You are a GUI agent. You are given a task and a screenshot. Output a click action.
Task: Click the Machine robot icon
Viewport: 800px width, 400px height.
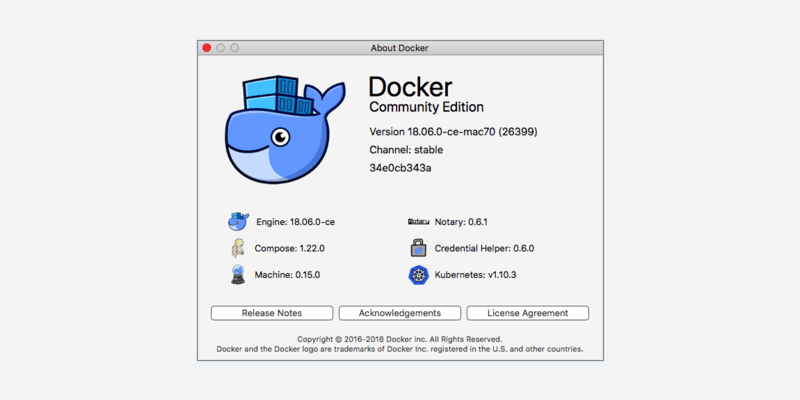pyautogui.click(x=237, y=275)
